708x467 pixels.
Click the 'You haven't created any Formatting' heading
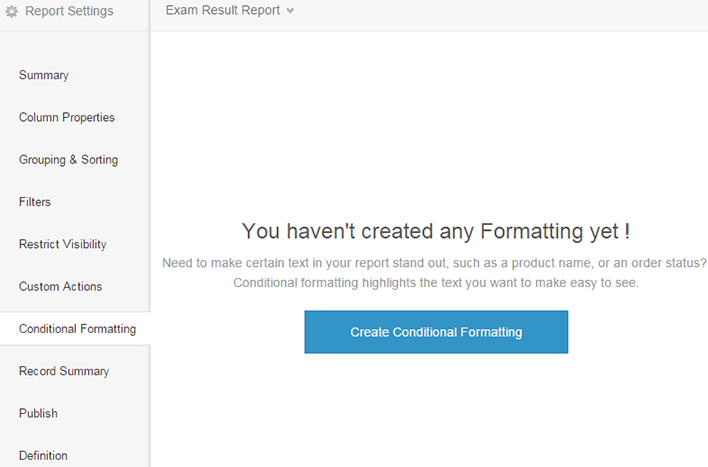click(436, 231)
